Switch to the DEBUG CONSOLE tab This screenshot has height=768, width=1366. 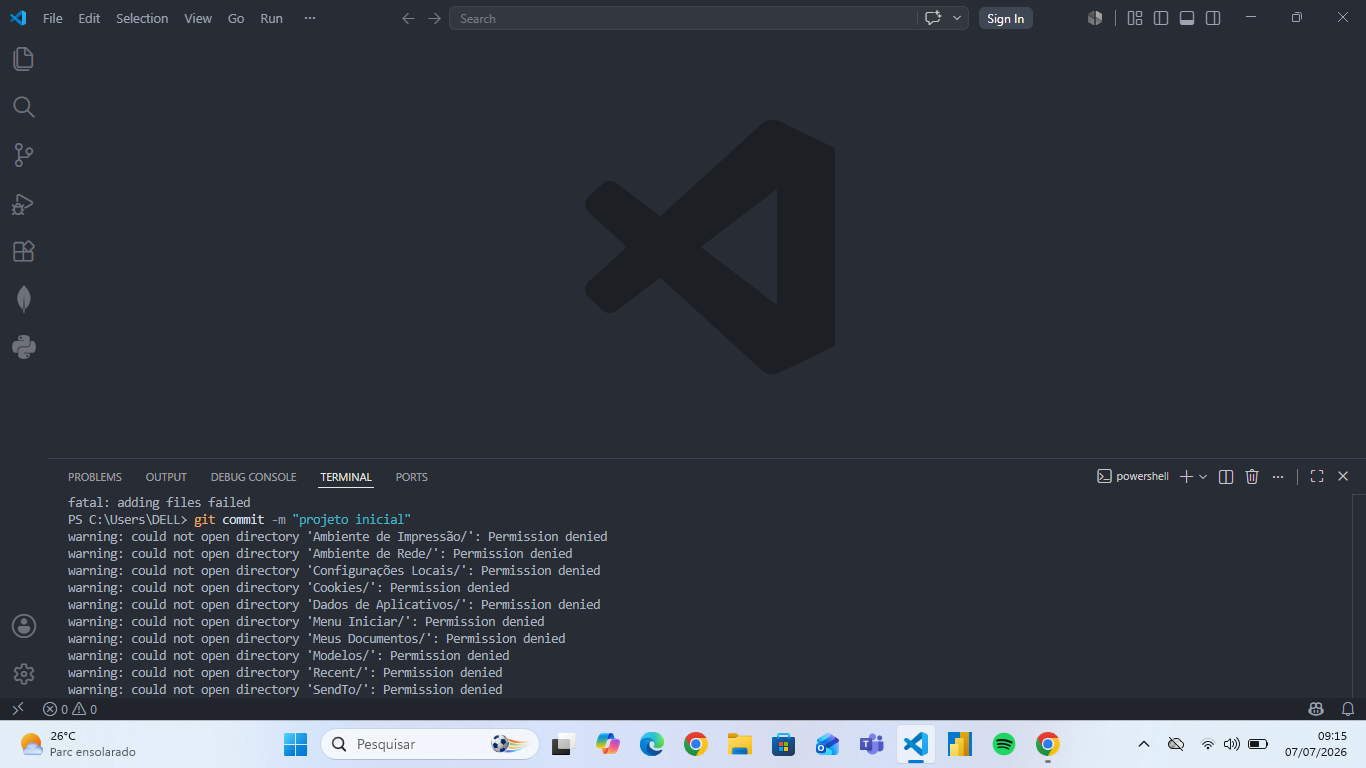click(253, 477)
